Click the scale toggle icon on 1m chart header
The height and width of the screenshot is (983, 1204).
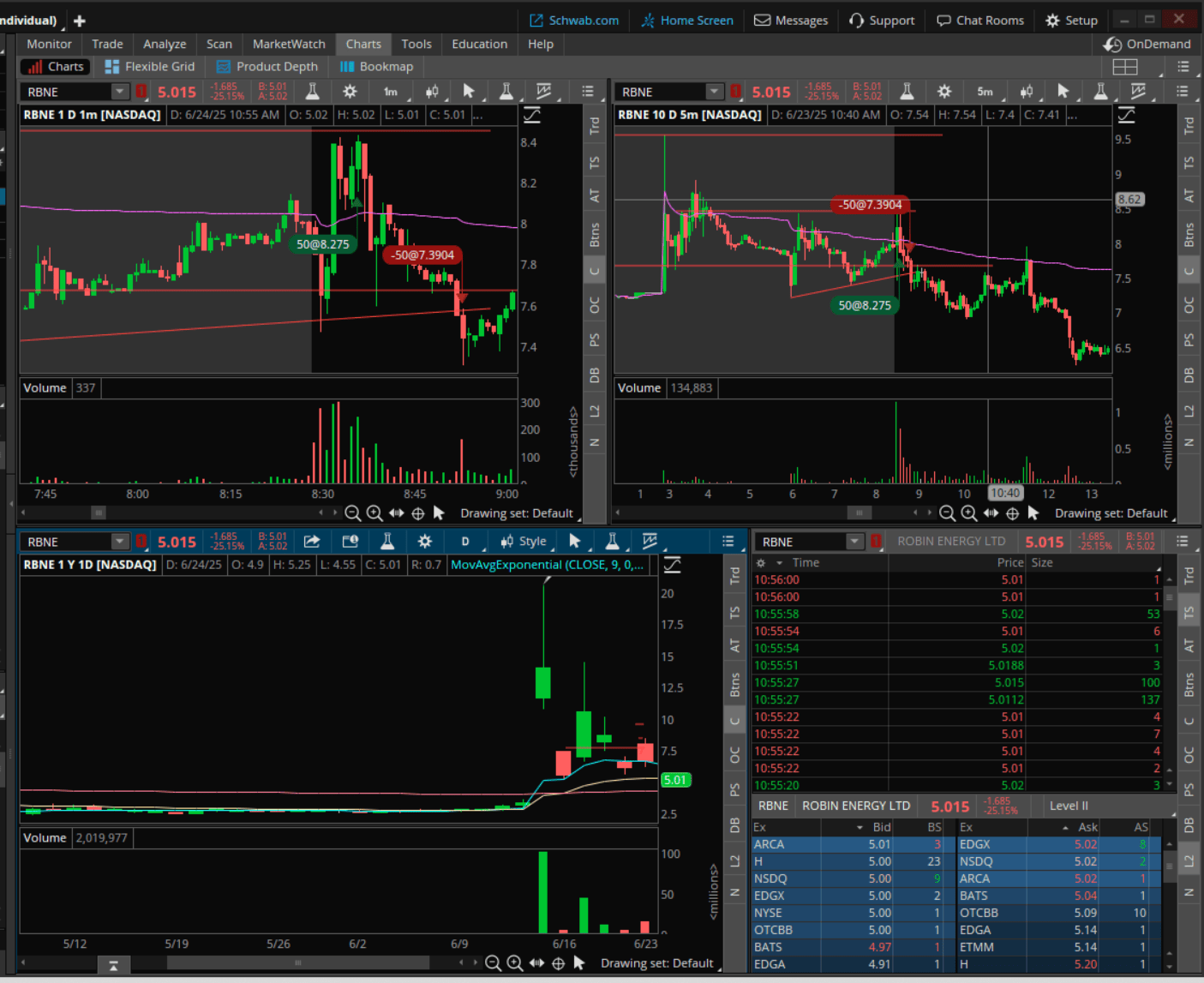531,115
